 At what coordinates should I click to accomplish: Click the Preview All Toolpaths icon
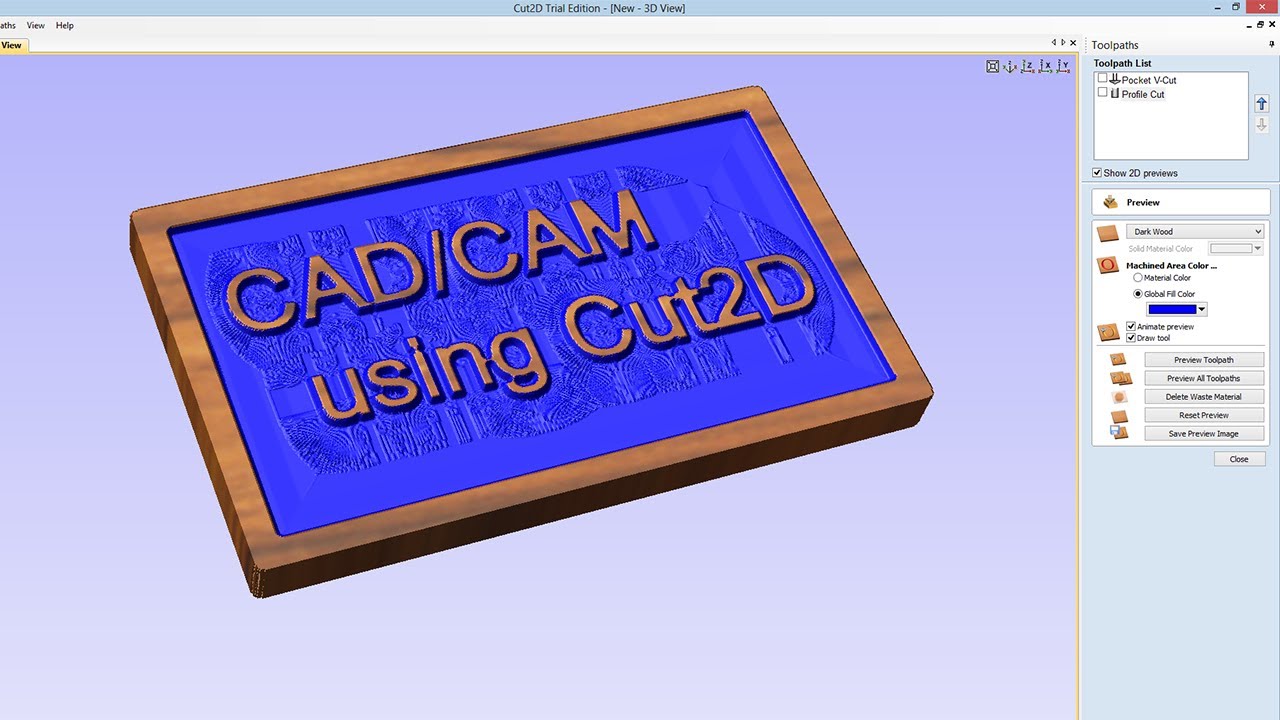[1120, 378]
